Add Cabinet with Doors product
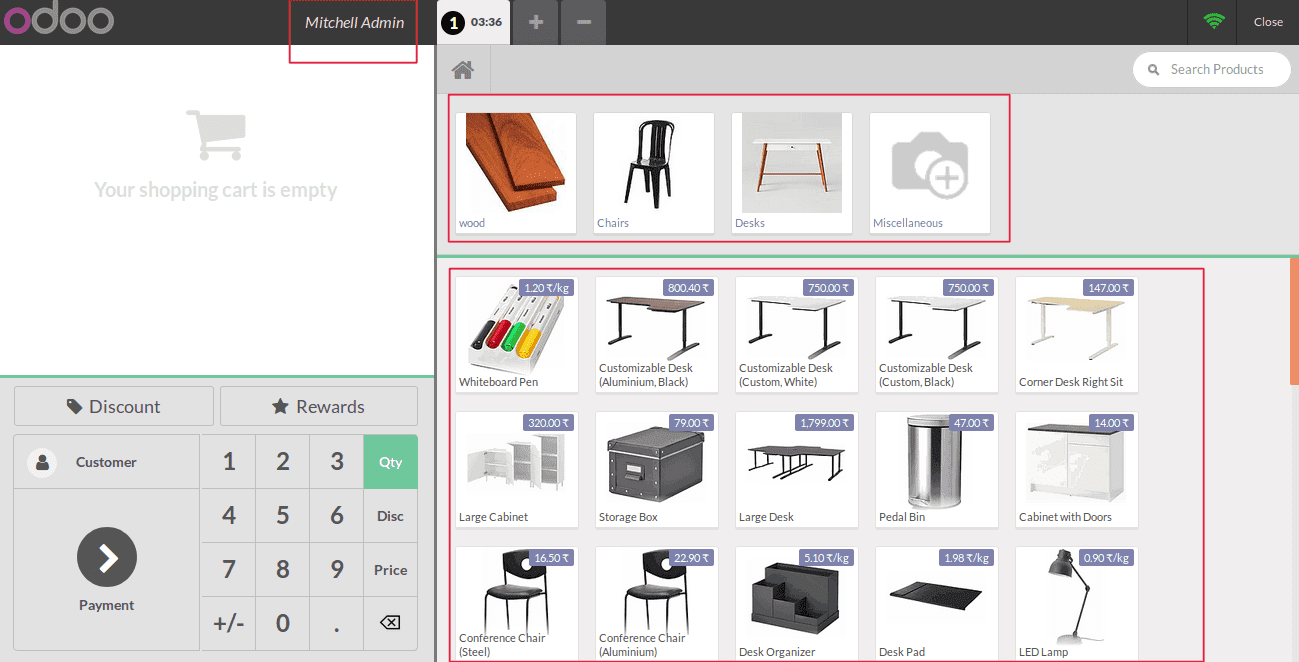The width and height of the screenshot is (1299, 662). [1077, 469]
